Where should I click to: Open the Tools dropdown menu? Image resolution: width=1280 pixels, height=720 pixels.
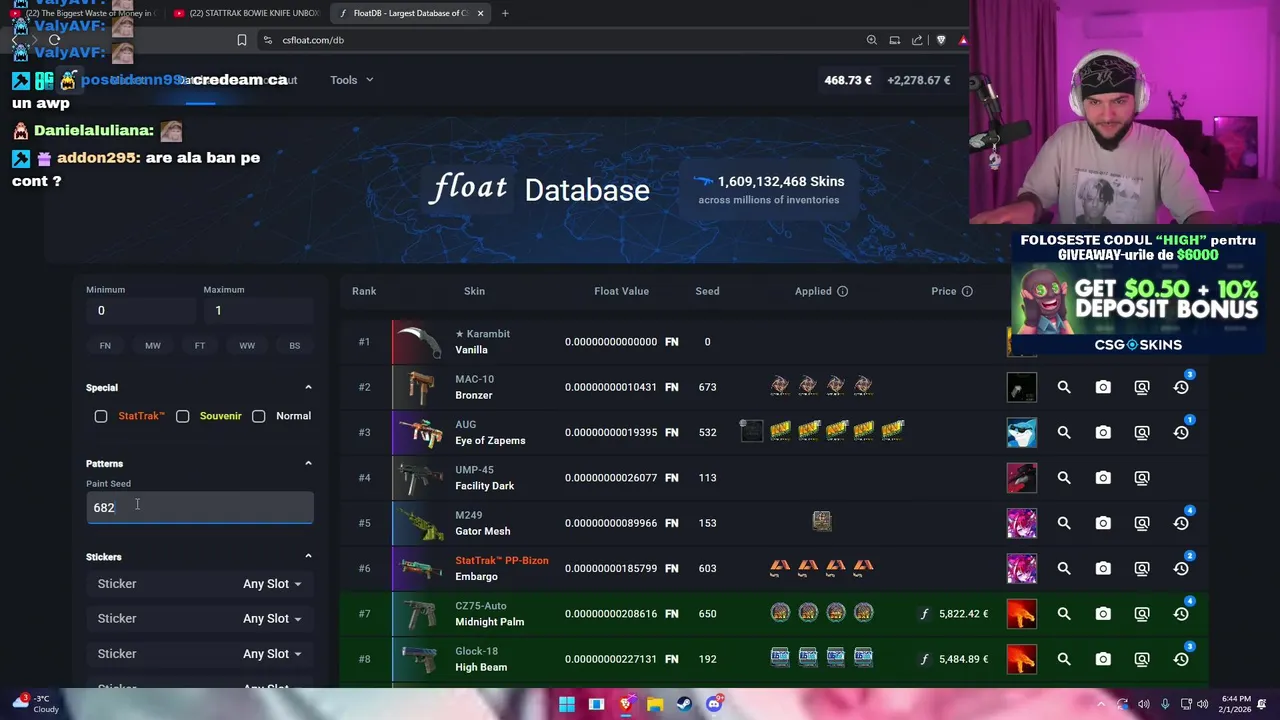(352, 80)
